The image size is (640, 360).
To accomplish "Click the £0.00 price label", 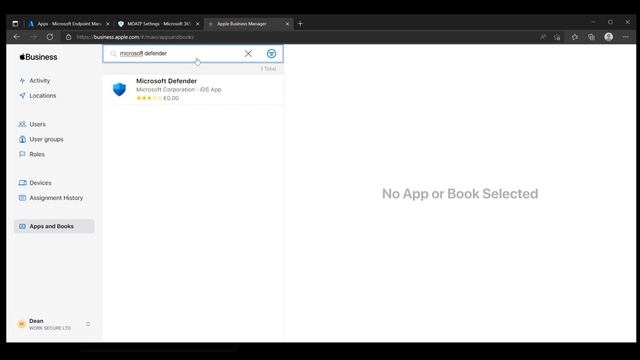I will (x=171, y=98).
